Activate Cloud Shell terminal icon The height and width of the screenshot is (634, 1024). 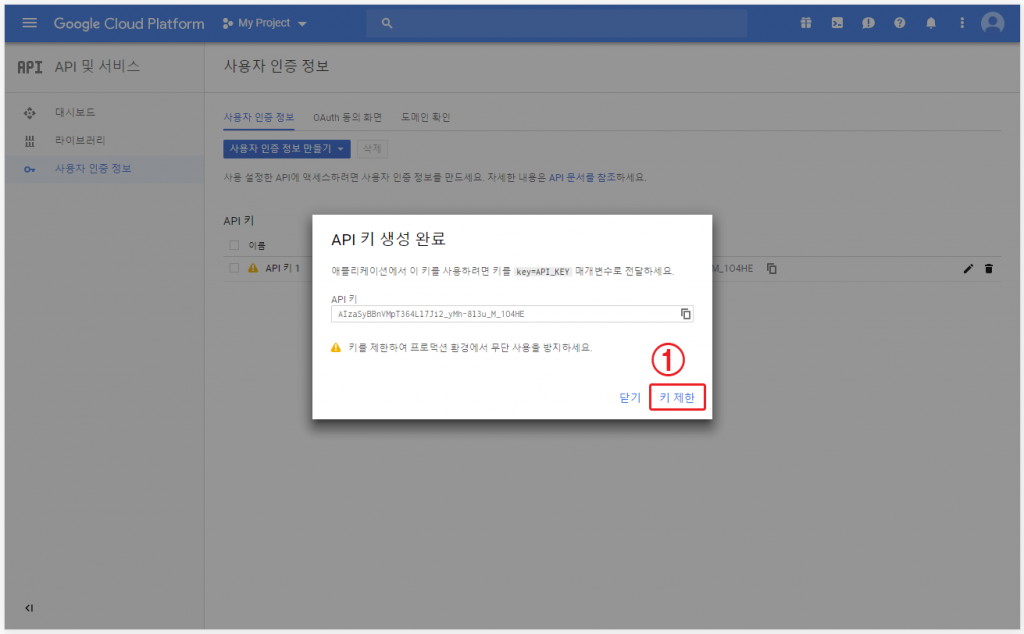tap(837, 23)
